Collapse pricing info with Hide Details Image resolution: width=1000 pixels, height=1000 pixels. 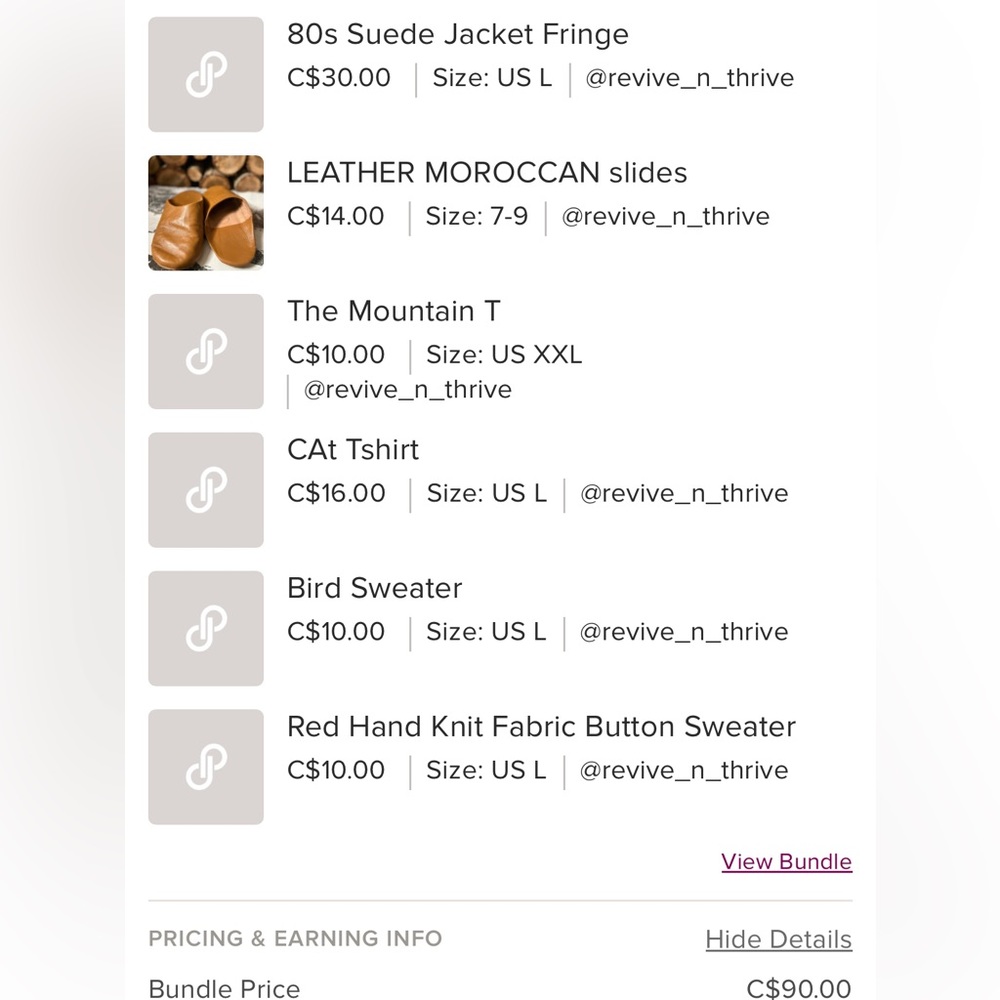click(x=778, y=939)
